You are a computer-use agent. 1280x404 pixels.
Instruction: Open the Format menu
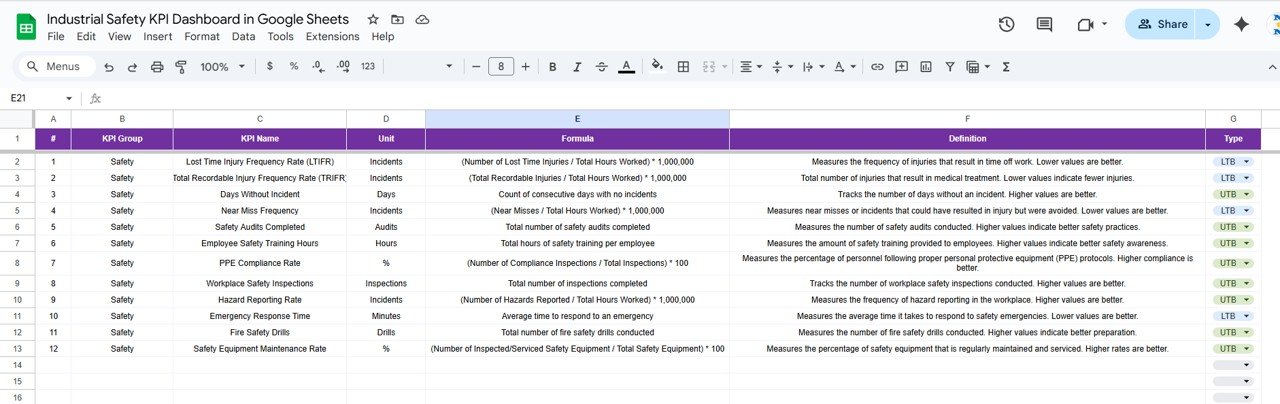click(x=202, y=36)
